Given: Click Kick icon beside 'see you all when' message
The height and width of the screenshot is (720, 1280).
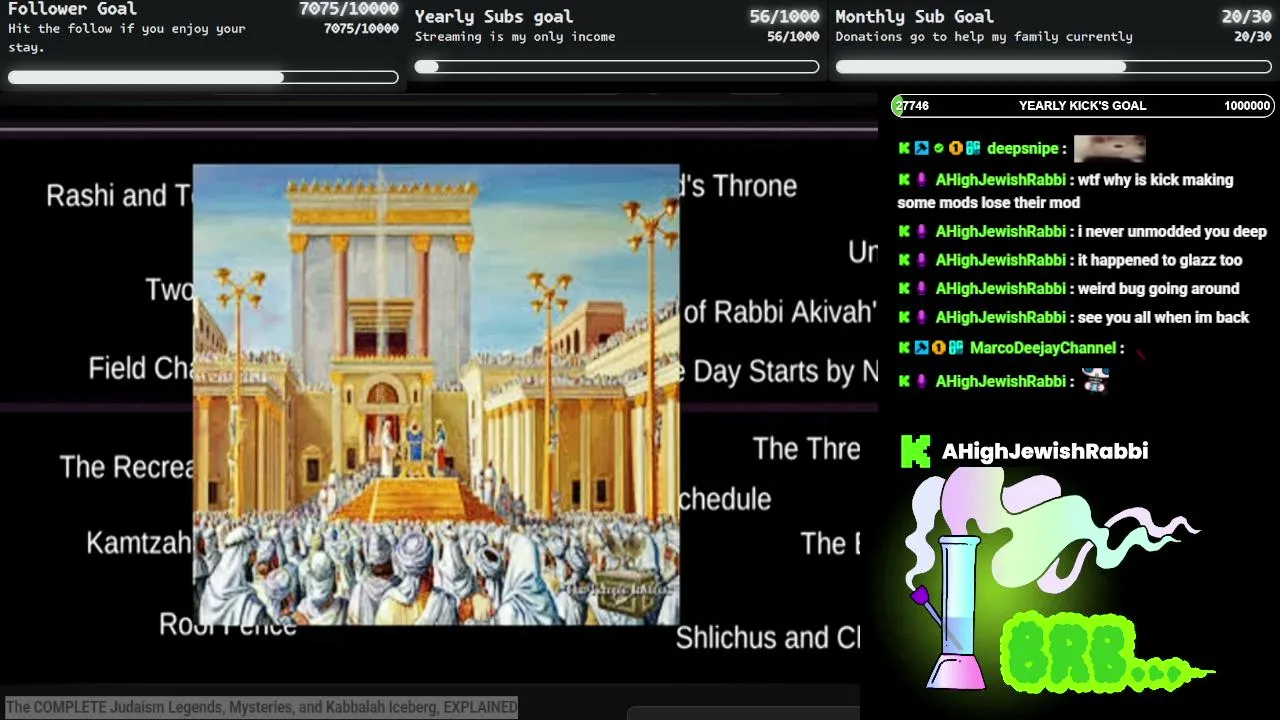Looking at the screenshot, I should (904, 317).
